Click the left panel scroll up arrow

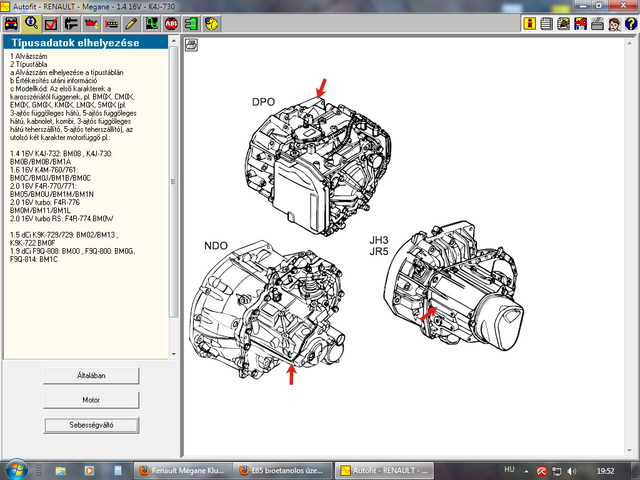click(x=173, y=40)
